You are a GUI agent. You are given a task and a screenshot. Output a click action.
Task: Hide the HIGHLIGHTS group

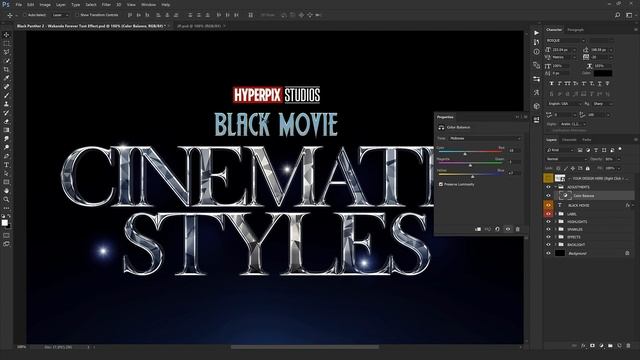click(x=548, y=222)
